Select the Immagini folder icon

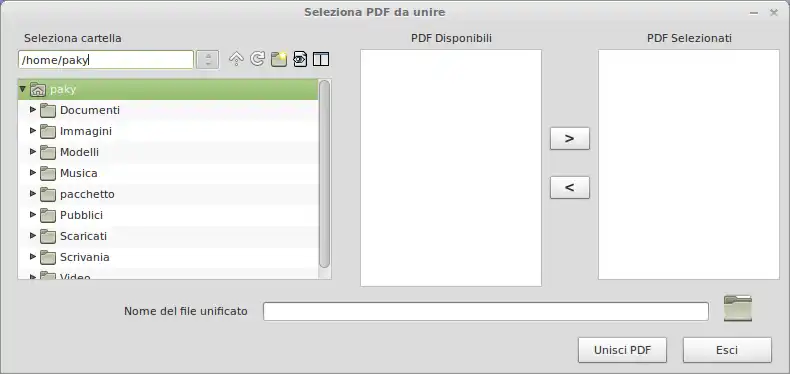coord(48,132)
